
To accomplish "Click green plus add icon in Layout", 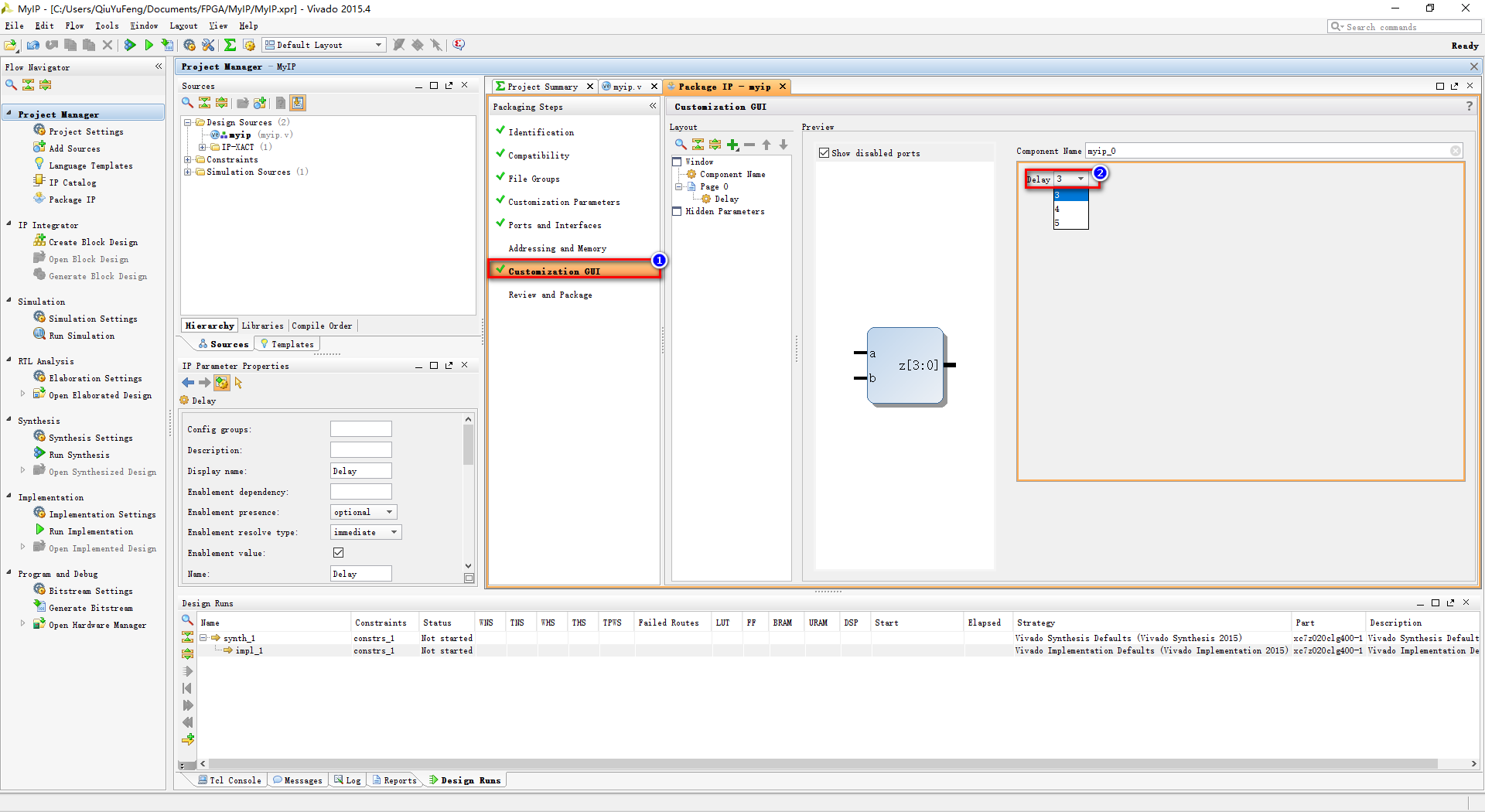I will (x=732, y=145).
